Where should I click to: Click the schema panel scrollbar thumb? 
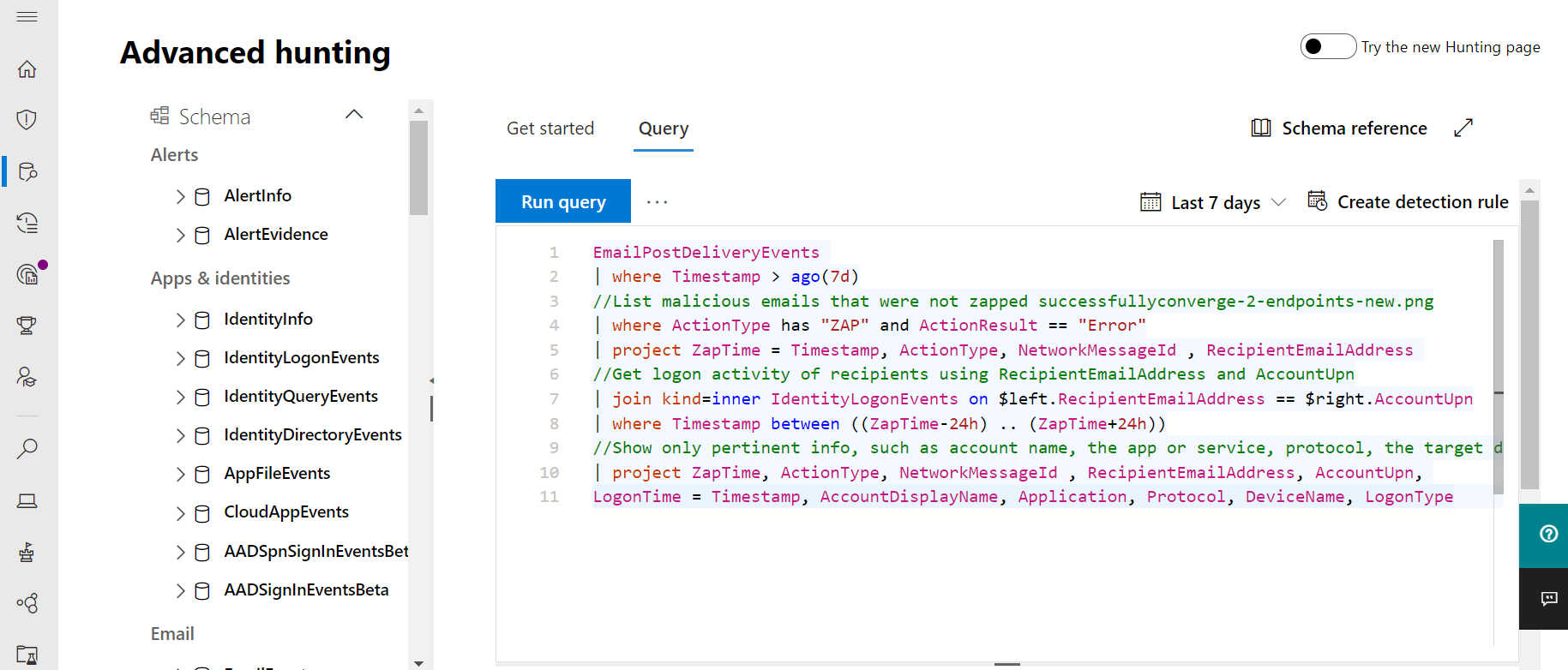coord(418,167)
